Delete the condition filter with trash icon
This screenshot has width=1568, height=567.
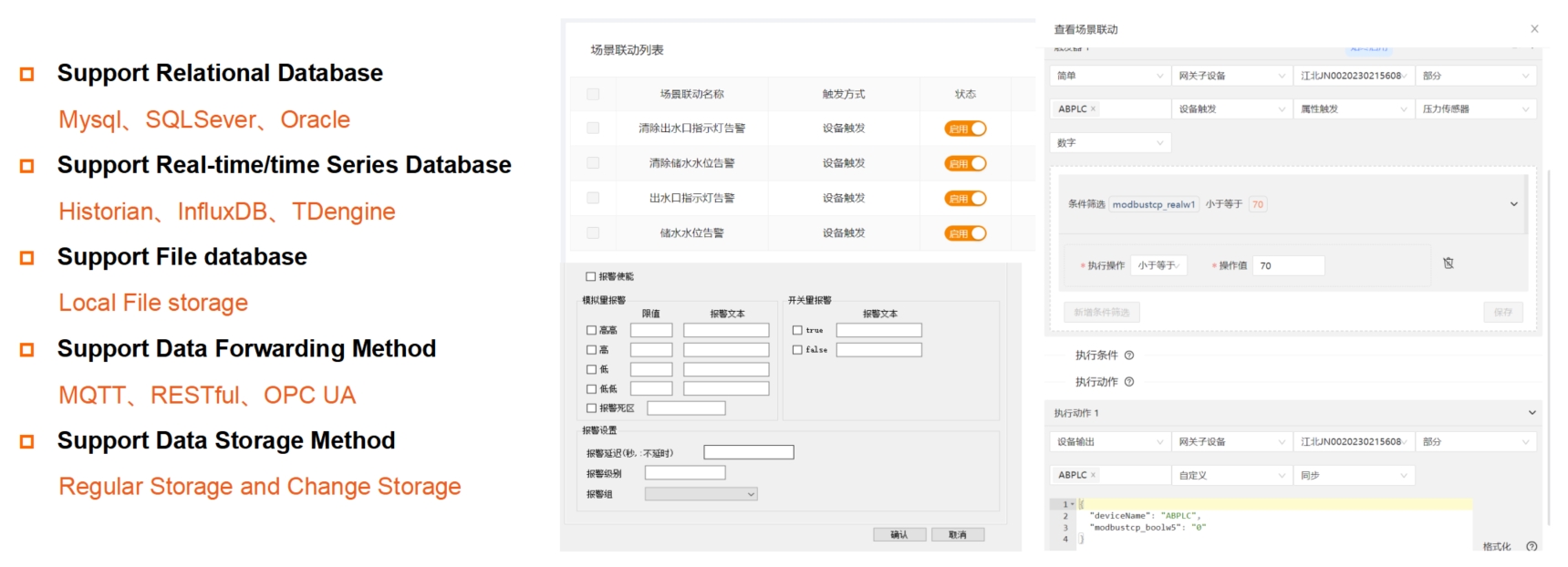pyautogui.click(x=1448, y=263)
